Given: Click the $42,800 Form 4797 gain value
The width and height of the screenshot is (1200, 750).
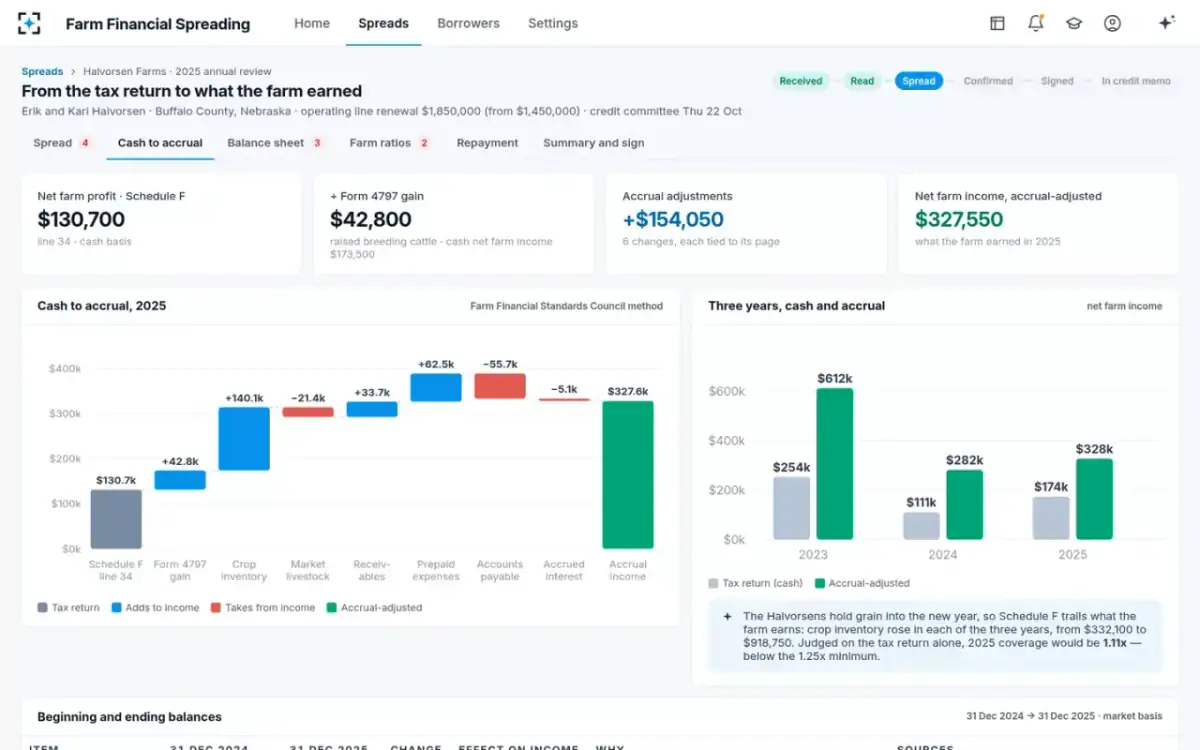Looking at the screenshot, I should click(371, 220).
